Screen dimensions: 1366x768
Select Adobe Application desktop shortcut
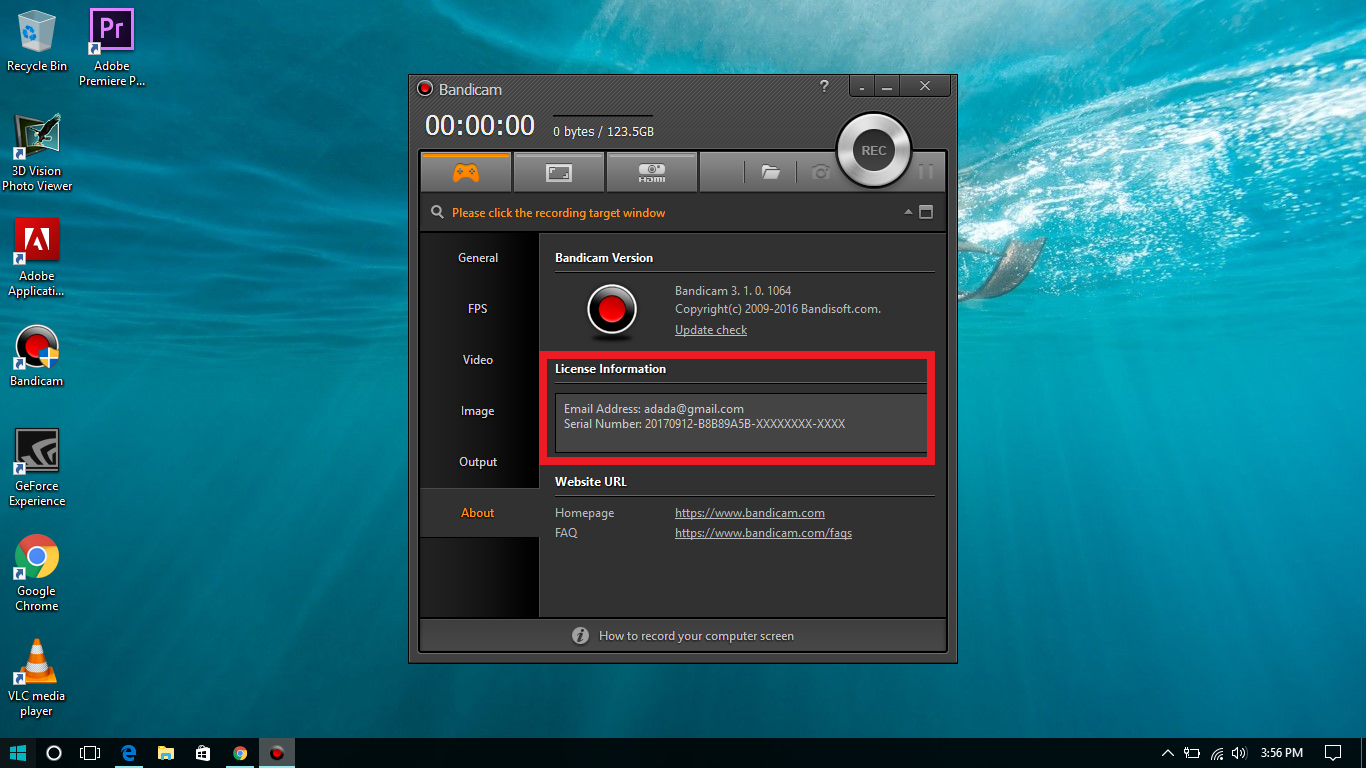pos(37,257)
